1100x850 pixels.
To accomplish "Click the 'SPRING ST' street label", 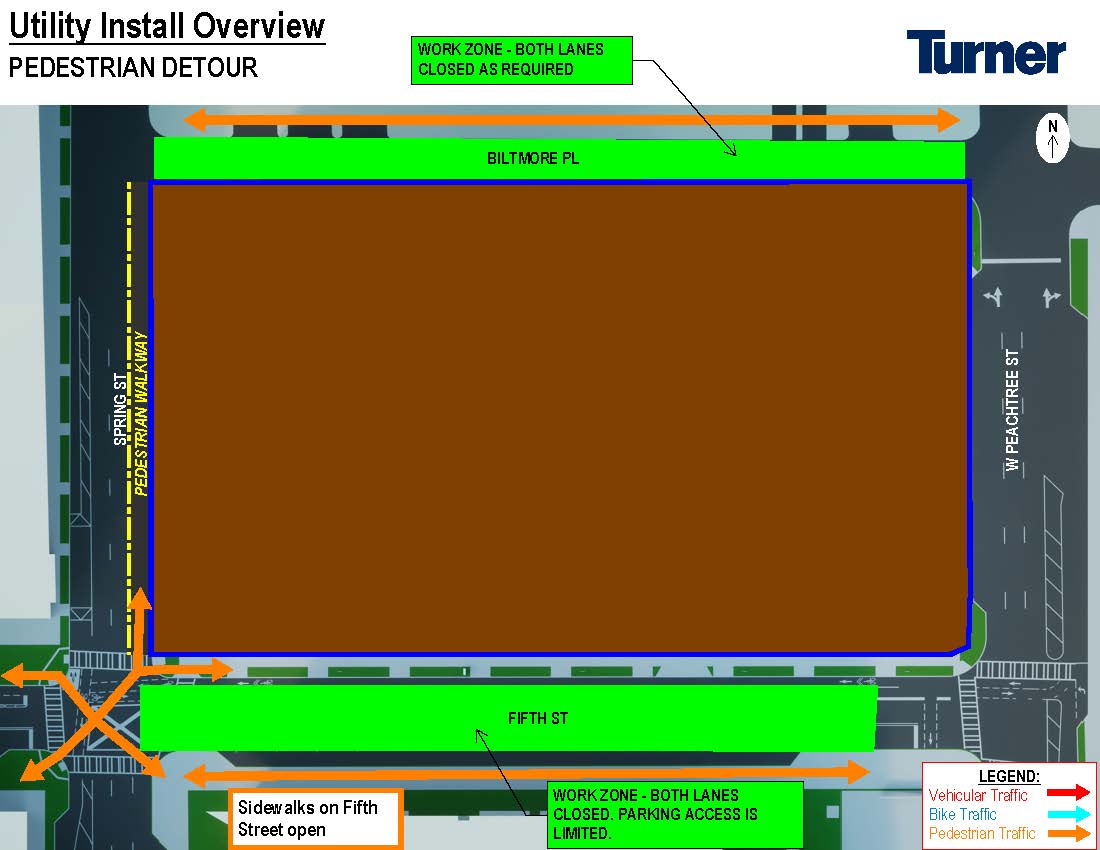I will pos(121,410).
